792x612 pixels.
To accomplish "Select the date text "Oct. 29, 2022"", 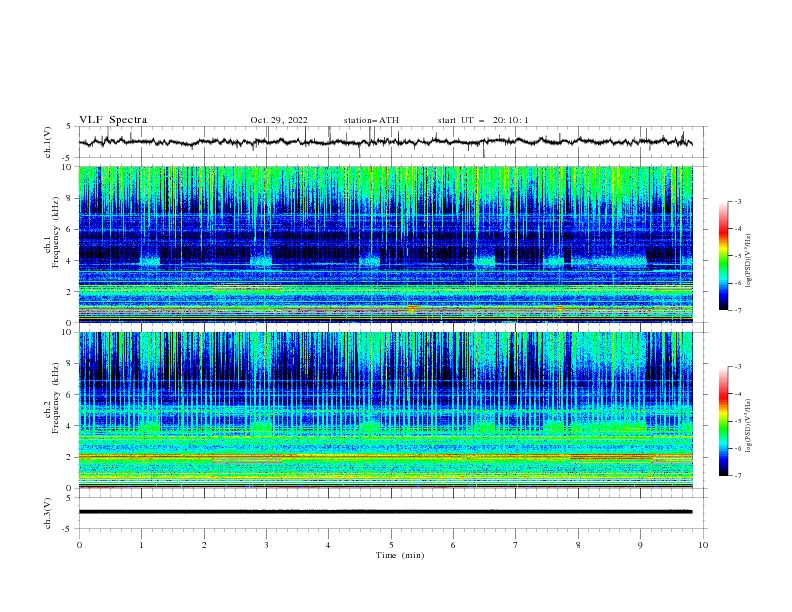I will click(x=279, y=120).
